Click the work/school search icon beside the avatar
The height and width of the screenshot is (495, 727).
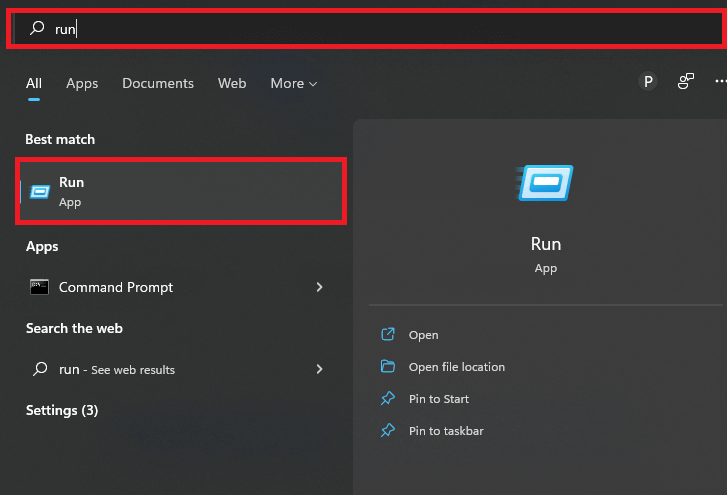point(686,82)
